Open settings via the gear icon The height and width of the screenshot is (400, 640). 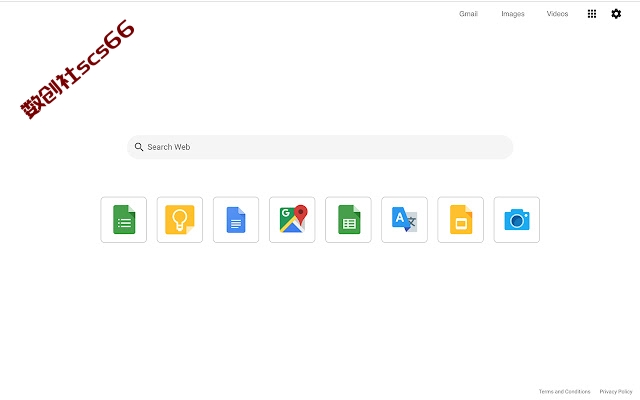(616, 14)
